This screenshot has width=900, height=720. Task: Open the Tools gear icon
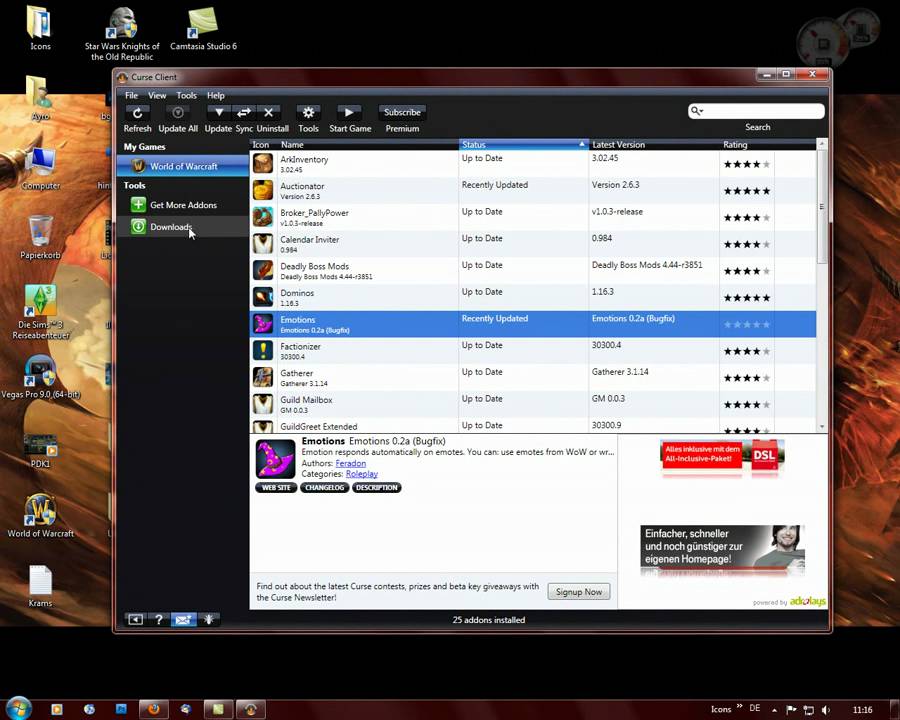(x=308, y=113)
